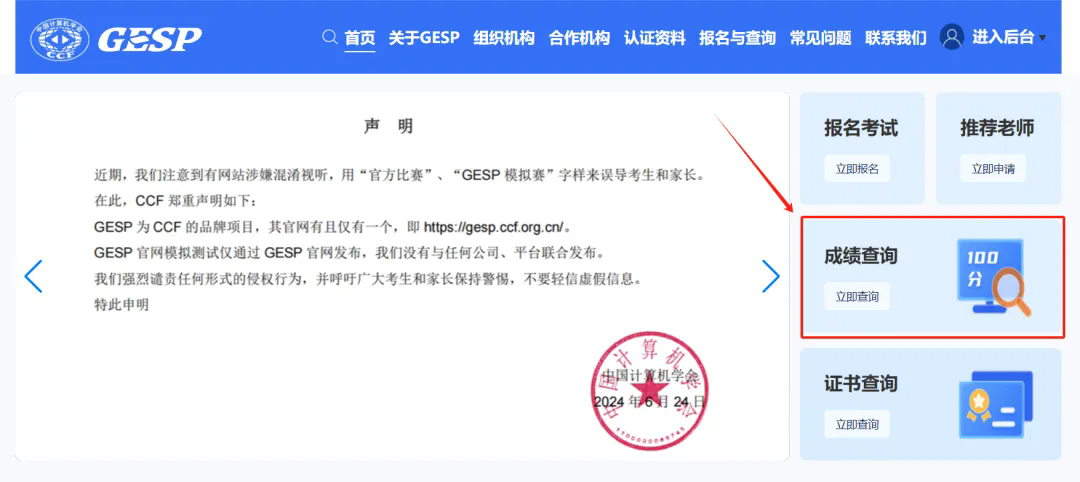This screenshot has height=482, width=1080.
Task: Click the red official seal stamp
Action: point(650,390)
